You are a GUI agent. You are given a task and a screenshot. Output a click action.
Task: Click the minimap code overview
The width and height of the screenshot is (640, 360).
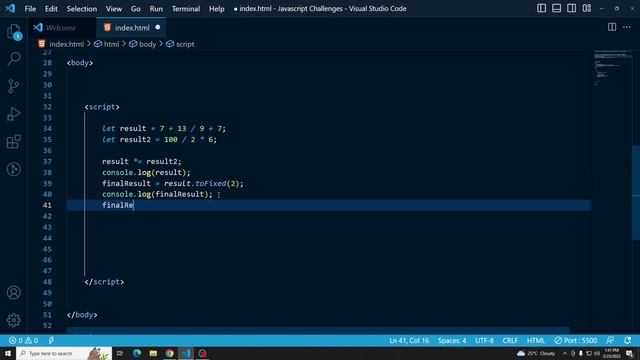(612, 67)
